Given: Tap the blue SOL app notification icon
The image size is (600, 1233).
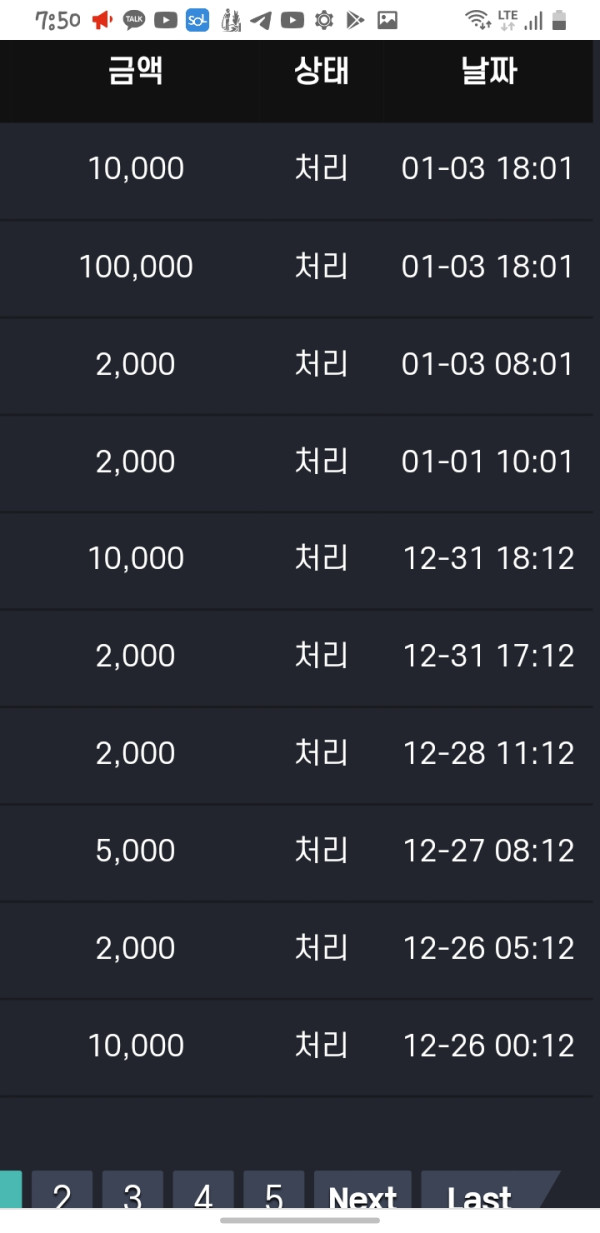Looking at the screenshot, I should 197,20.
